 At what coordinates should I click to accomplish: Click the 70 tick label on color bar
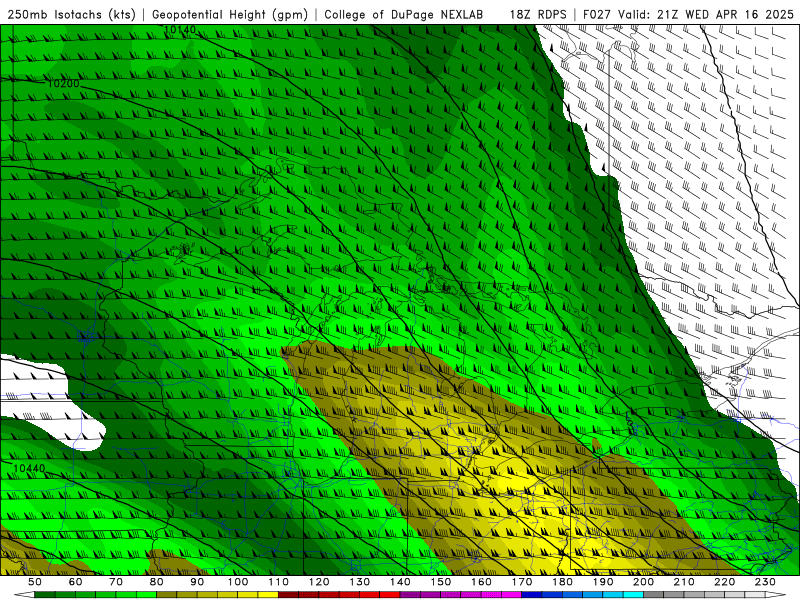[x=116, y=582]
